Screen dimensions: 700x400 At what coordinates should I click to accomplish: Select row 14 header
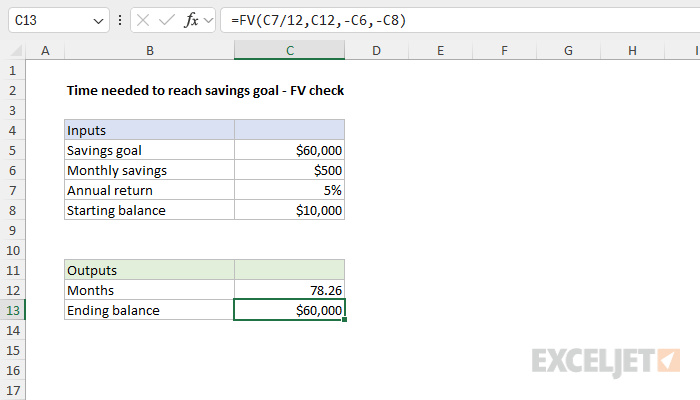[x=12, y=330]
